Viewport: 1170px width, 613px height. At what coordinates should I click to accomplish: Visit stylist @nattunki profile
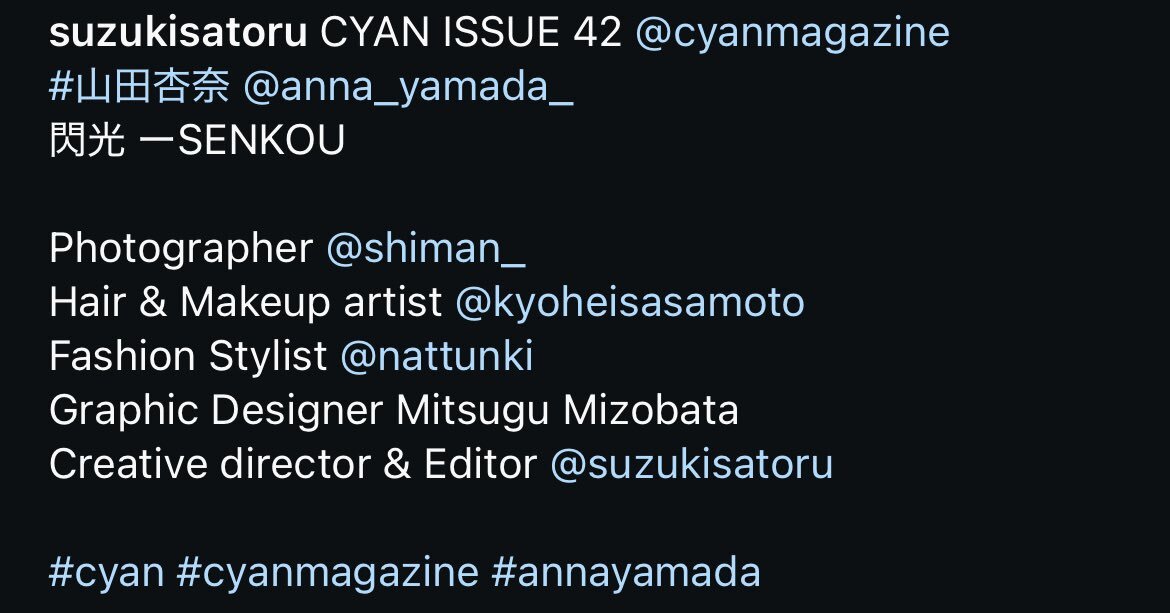click(x=437, y=356)
